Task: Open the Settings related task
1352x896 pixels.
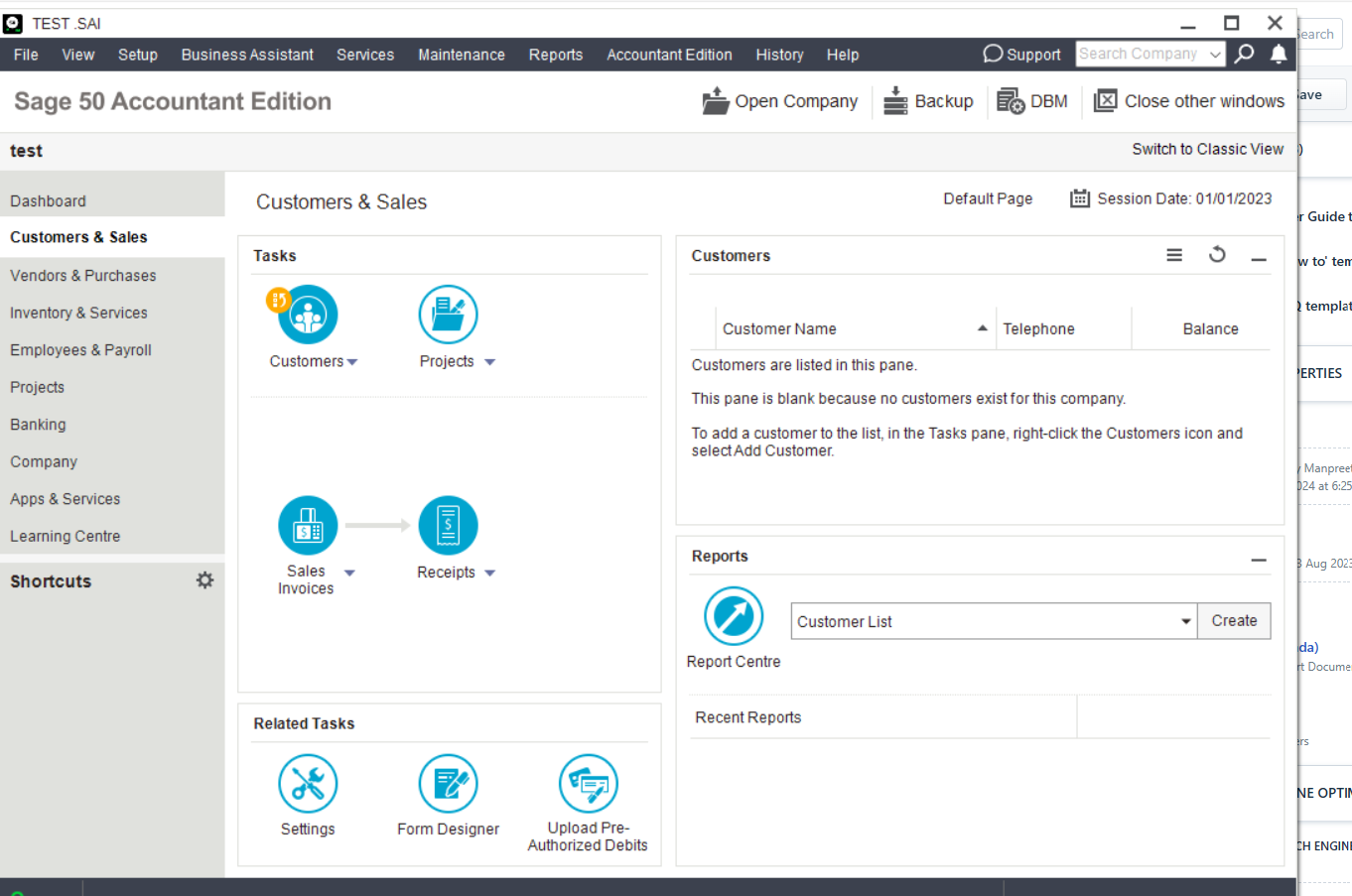Action: point(308,784)
